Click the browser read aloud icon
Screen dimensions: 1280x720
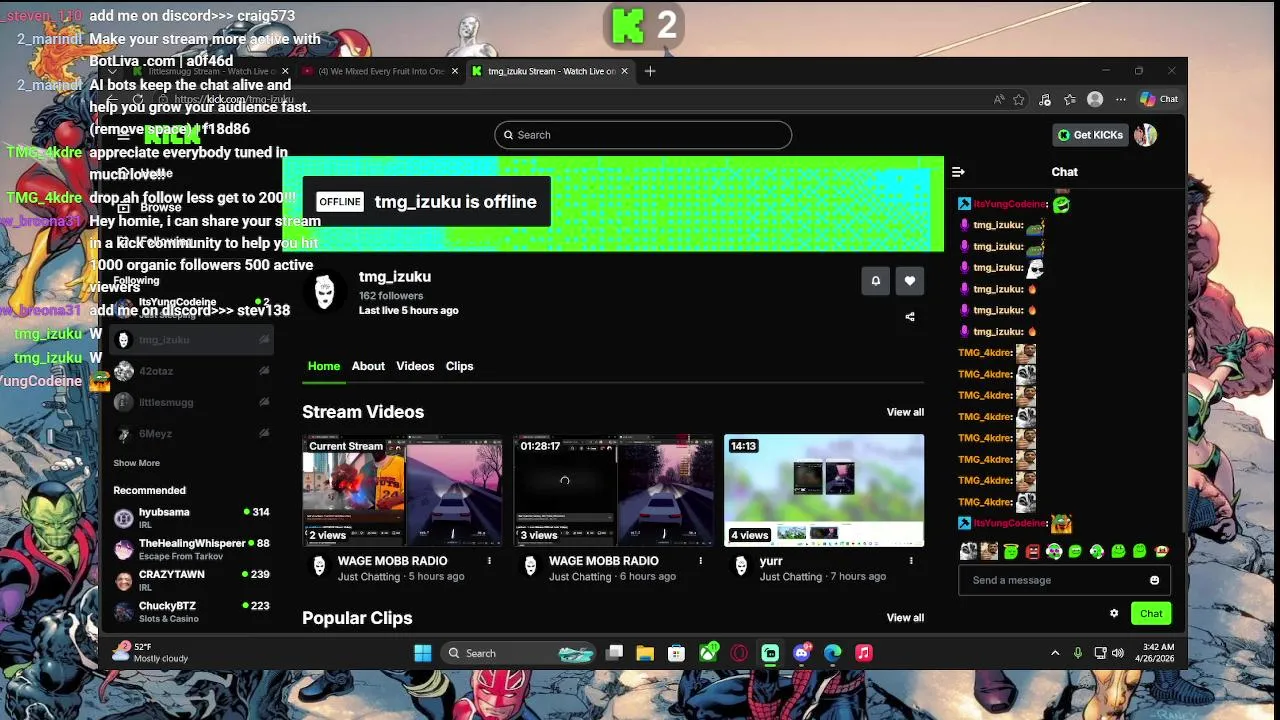(998, 99)
